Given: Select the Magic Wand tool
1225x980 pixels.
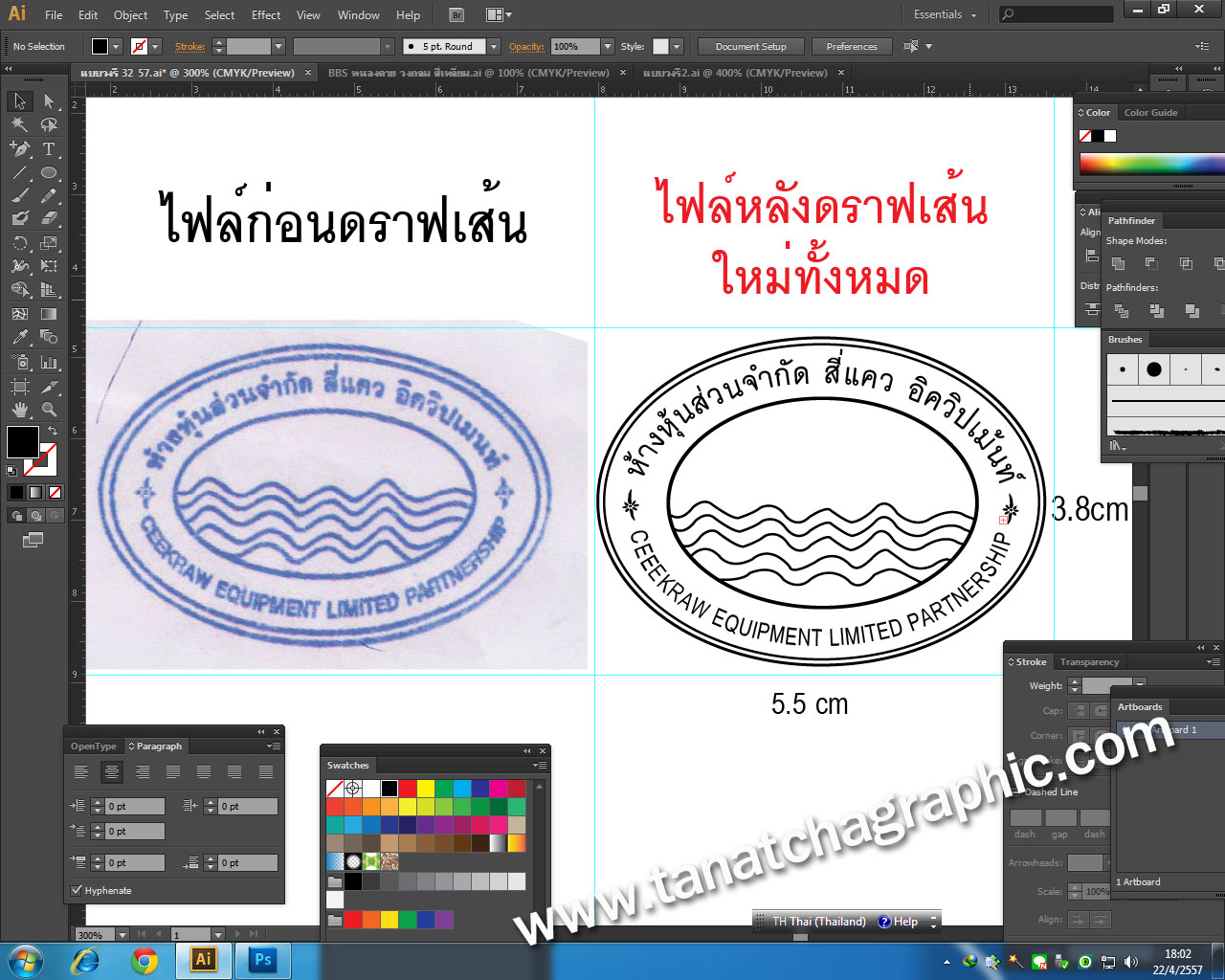Looking at the screenshot, I should [20, 124].
